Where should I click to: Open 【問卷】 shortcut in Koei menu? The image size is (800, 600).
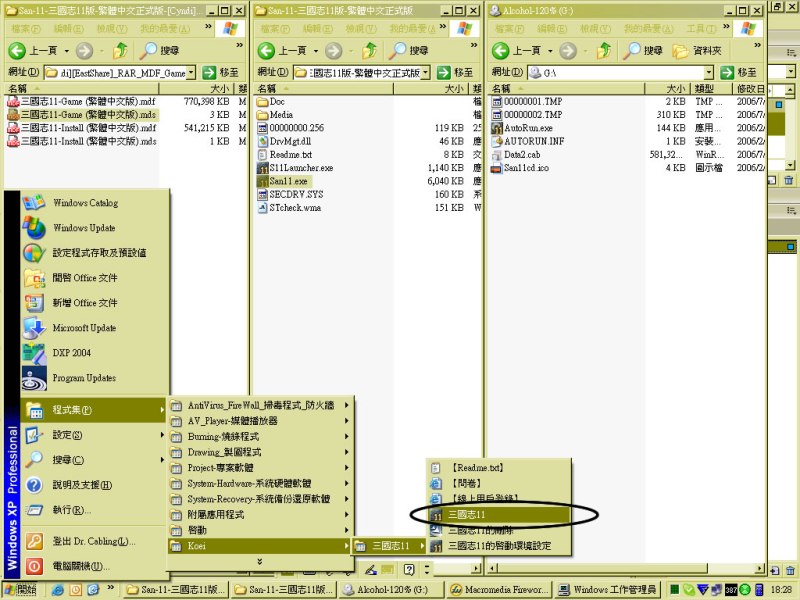[x=498, y=483]
